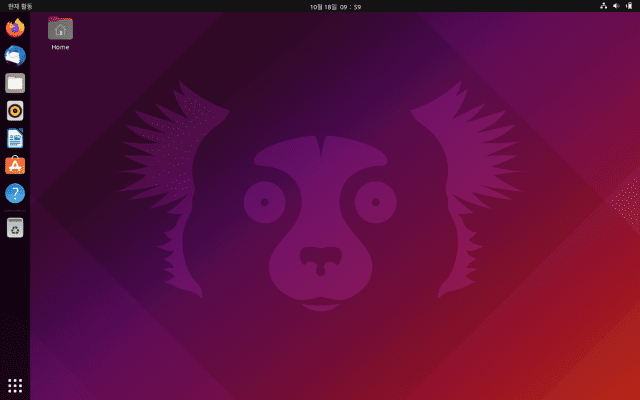Open LibreOffice Writer from the dock
This screenshot has width=640, height=400.
pos(15,138)
